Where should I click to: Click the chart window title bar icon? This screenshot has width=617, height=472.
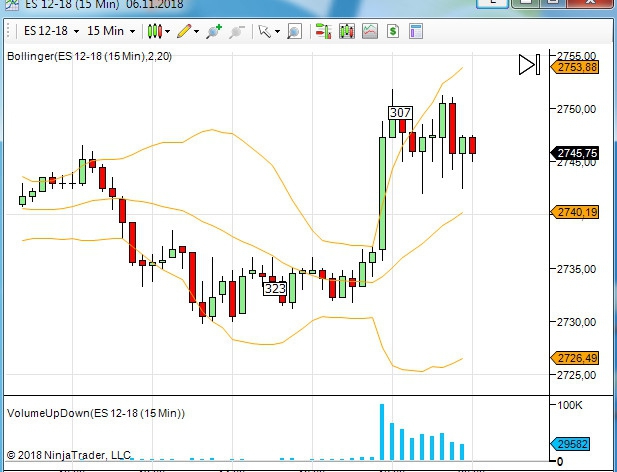click(x=11, y=5)
